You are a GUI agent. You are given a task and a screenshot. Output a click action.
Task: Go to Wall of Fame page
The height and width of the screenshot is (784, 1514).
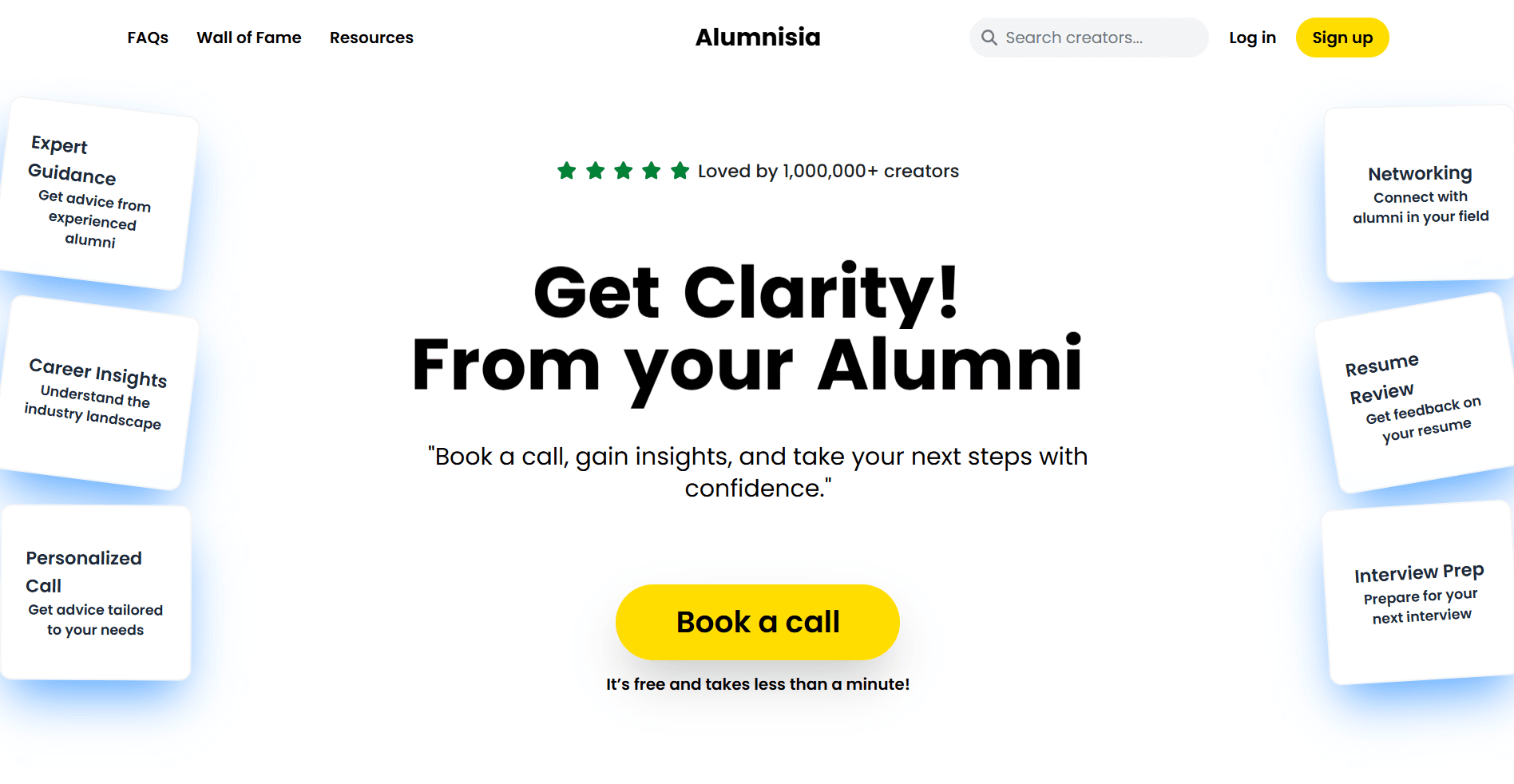click(x=249, y=38)
